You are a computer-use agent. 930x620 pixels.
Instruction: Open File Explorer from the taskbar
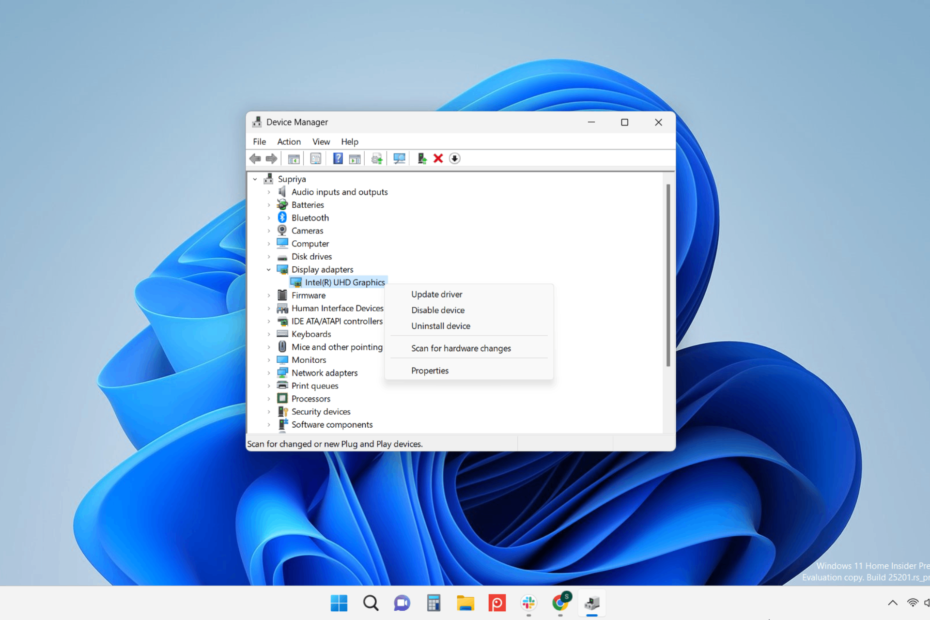pos(465,603)
